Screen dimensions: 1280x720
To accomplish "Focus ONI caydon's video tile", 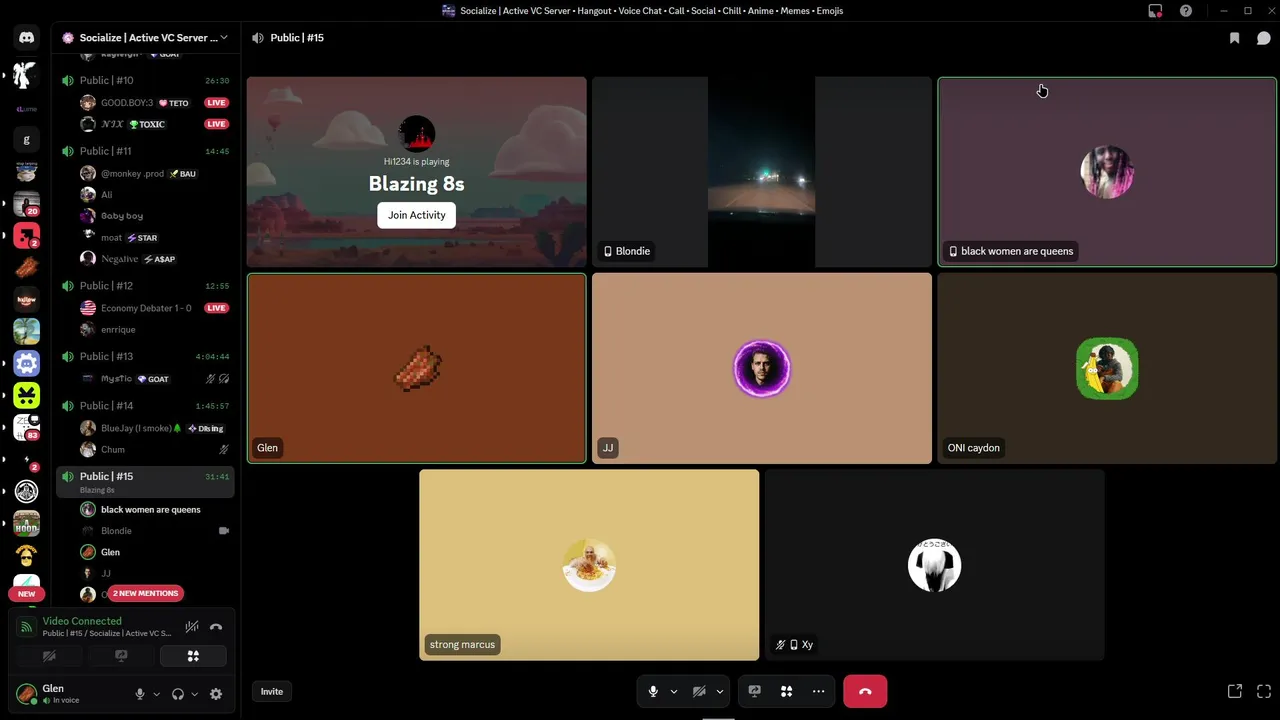I will point(1107,368).
